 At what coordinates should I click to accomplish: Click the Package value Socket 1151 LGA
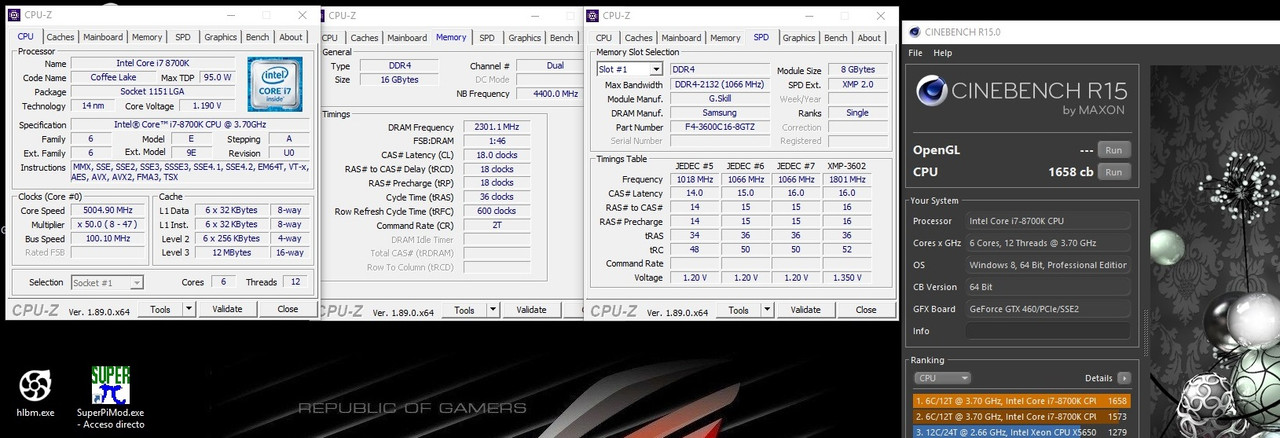click(152, 92)
